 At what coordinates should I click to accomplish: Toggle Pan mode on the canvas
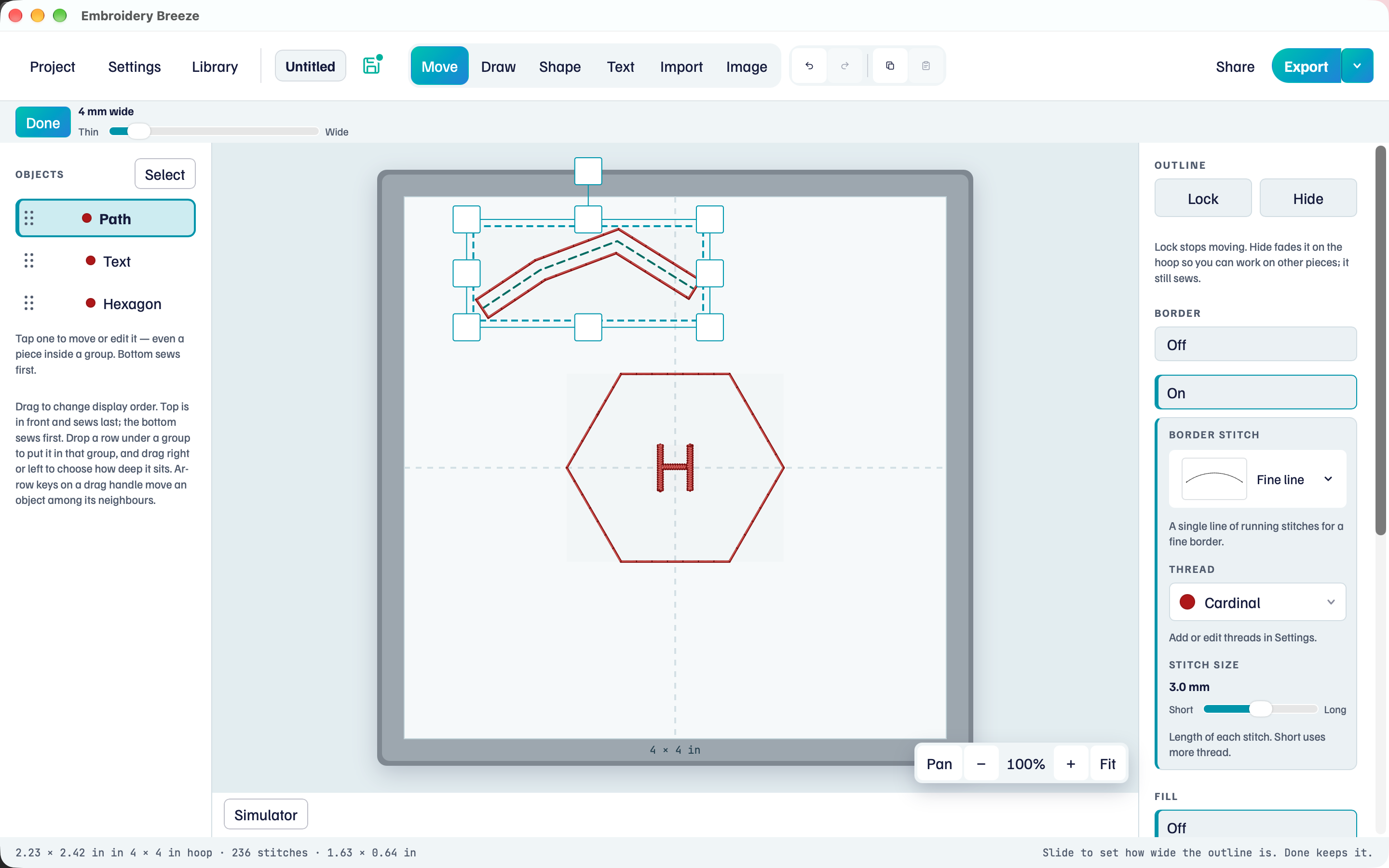coord(939,764)
